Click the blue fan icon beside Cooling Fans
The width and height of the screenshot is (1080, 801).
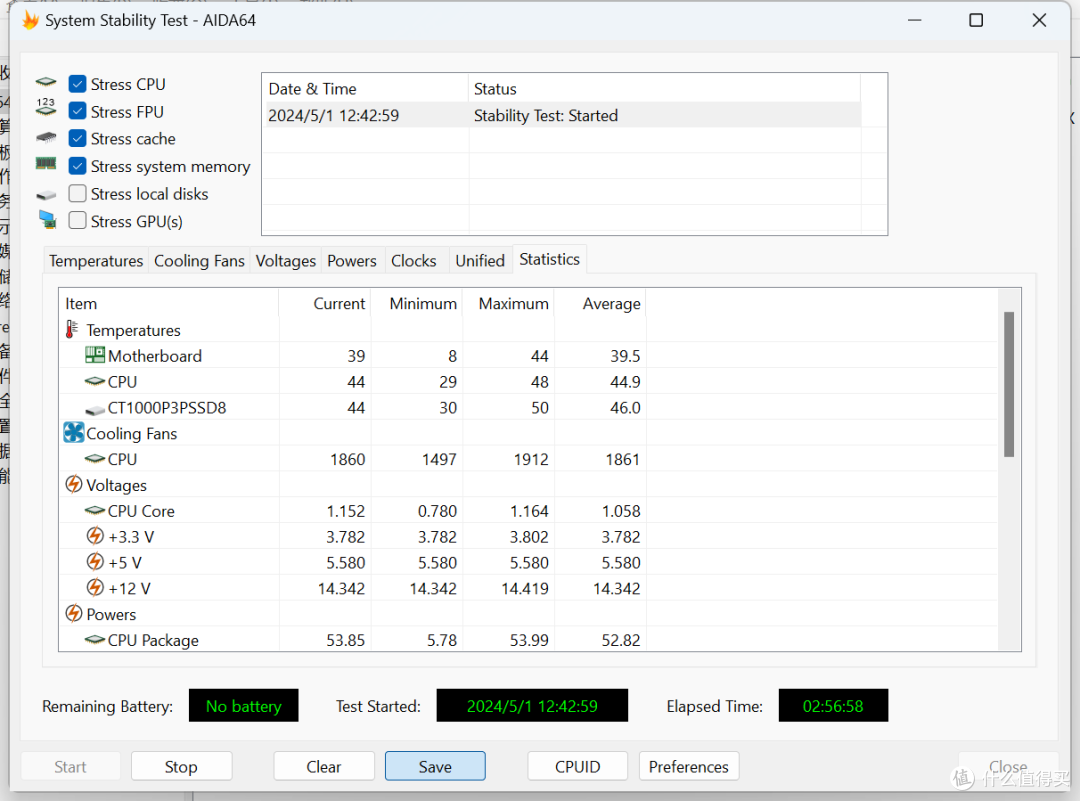coord(73,433)
